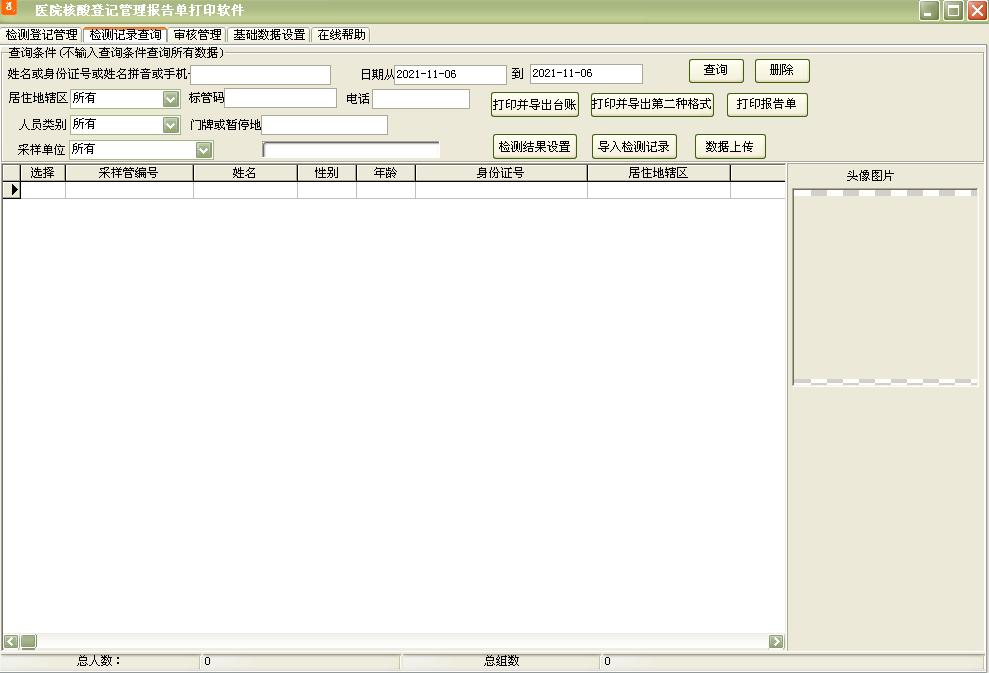Click the 总人数 value field
This screenshot has height=673, width=989.
(300, 661)
